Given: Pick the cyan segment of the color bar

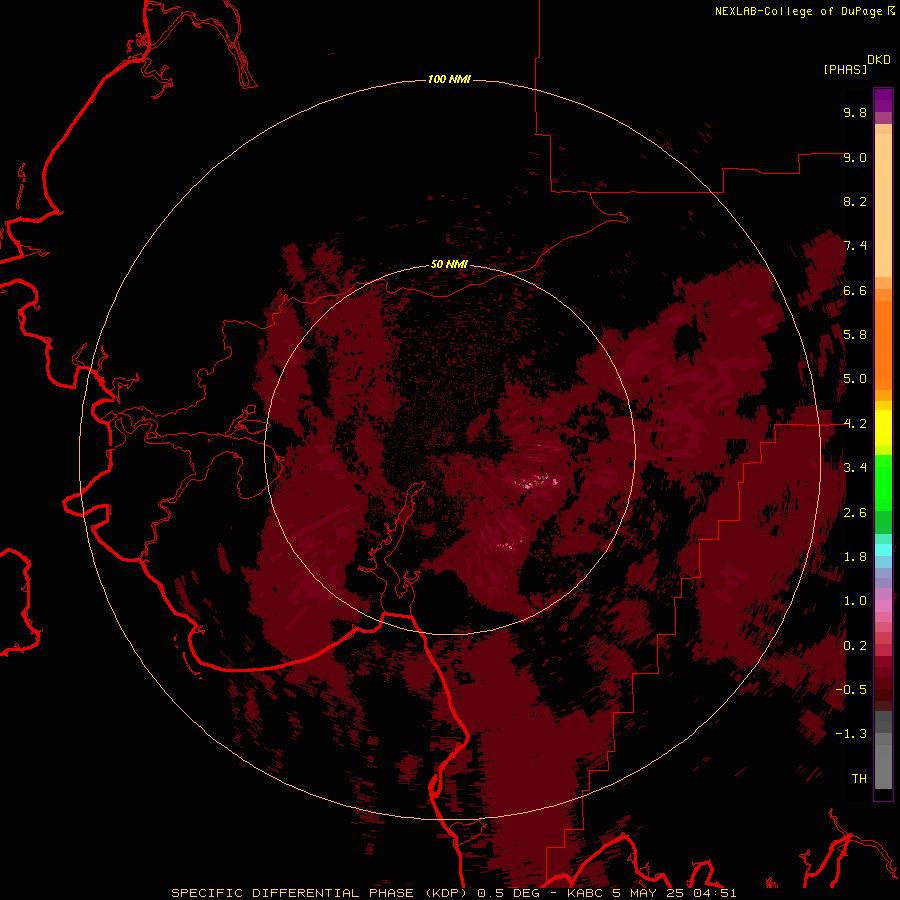Looking at the screenshot, I should 883,550.
